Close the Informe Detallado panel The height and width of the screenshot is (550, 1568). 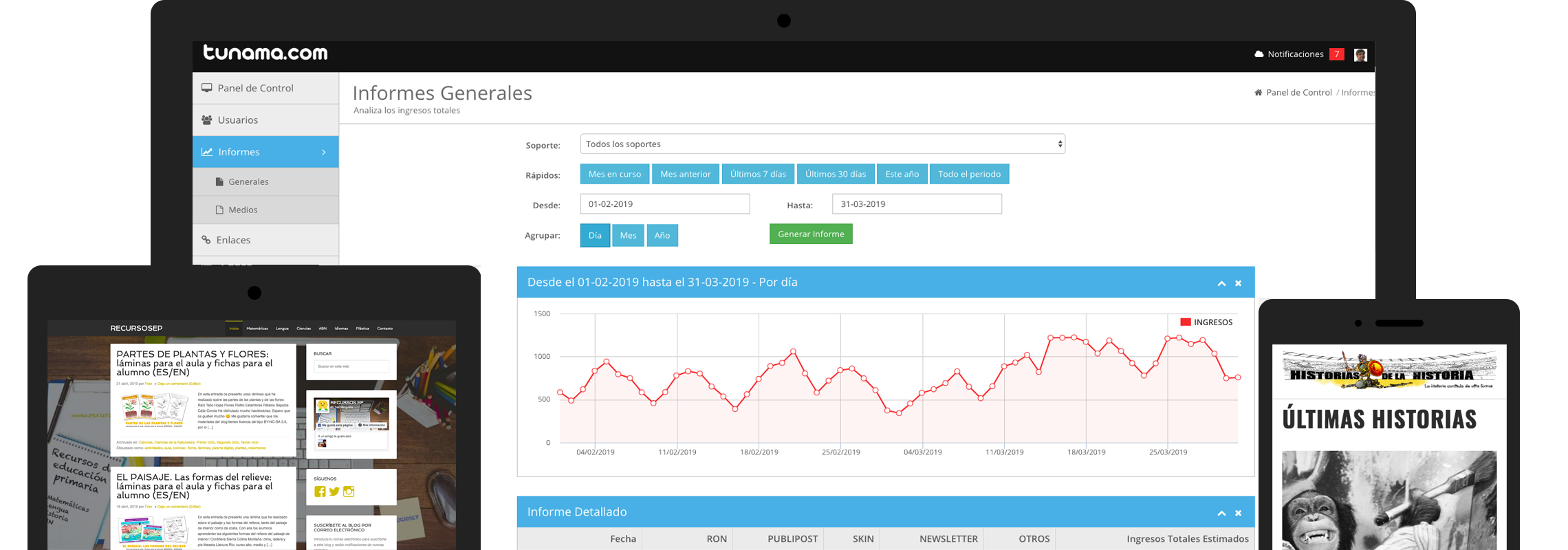(1238, 513)
